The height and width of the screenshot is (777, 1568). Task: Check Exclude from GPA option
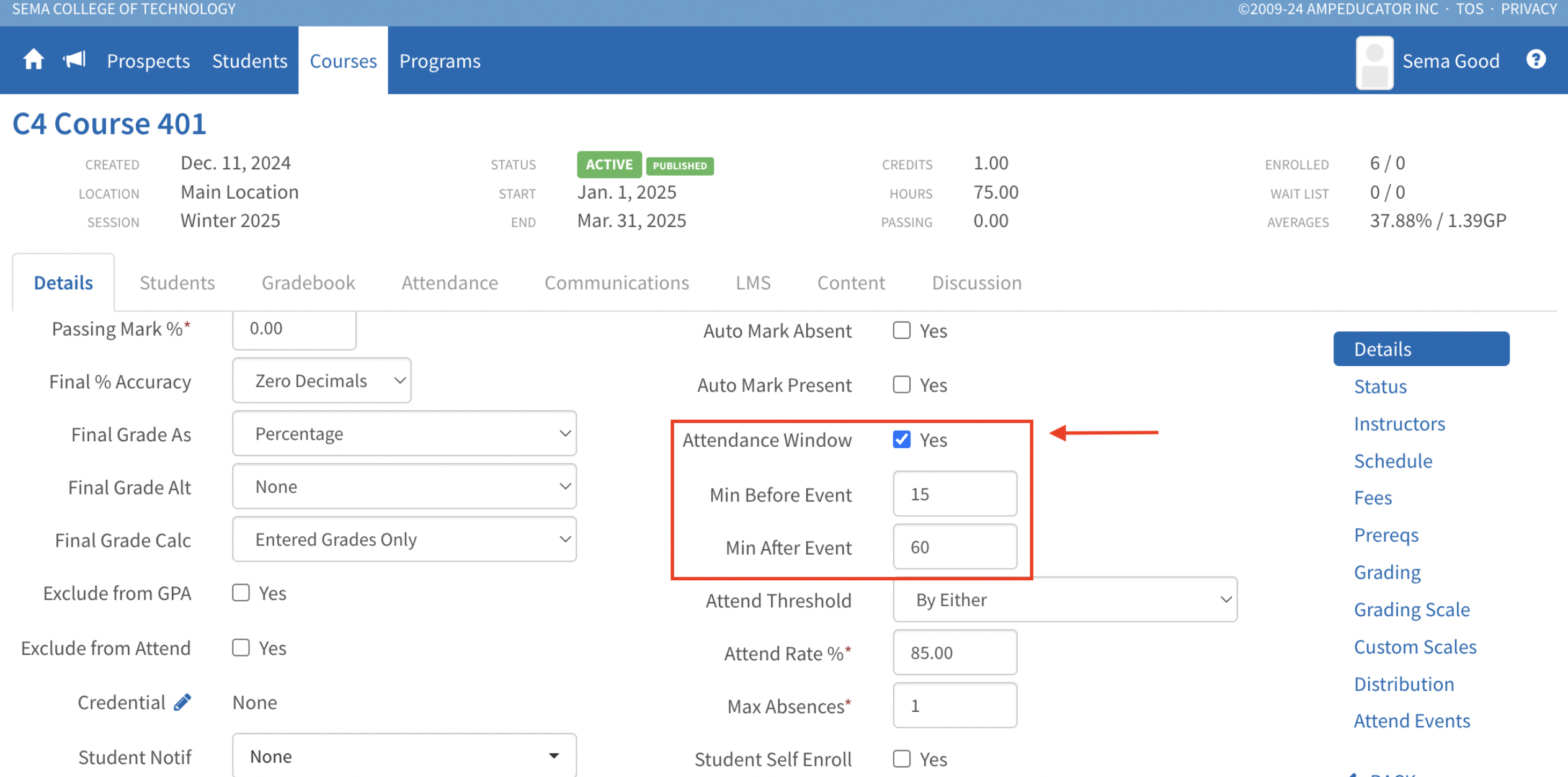point(241,593)
